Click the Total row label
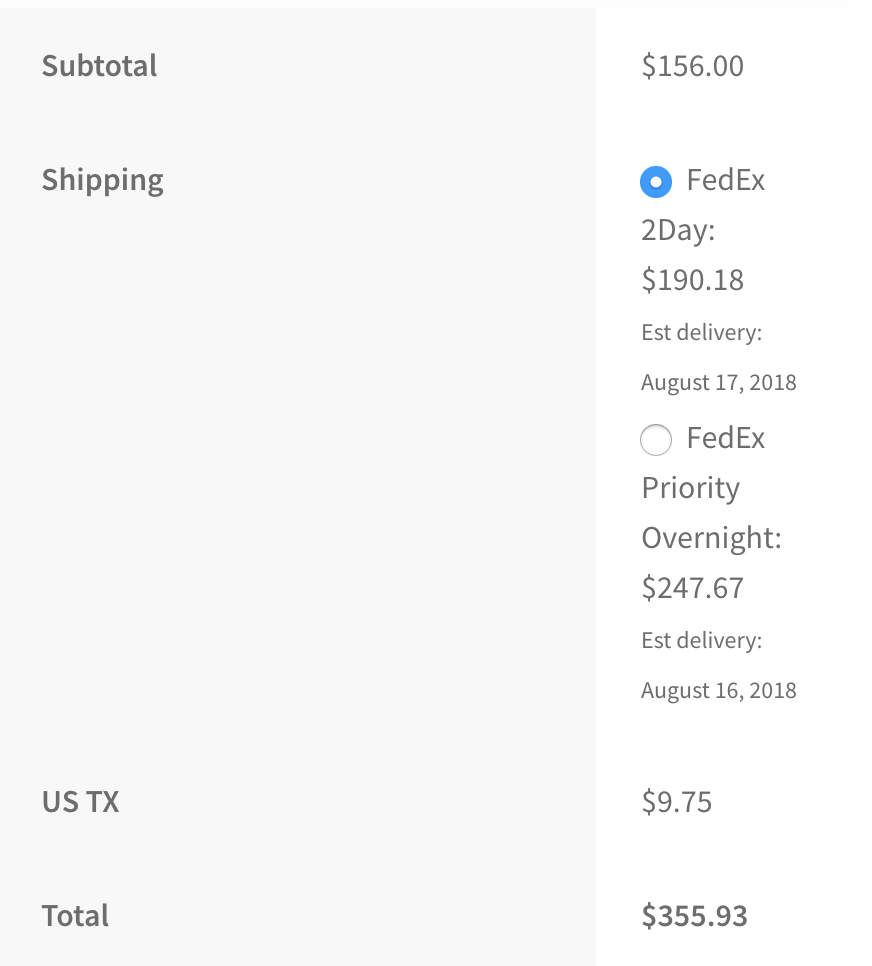The image size is (872, 966). [x=75, y=916]
